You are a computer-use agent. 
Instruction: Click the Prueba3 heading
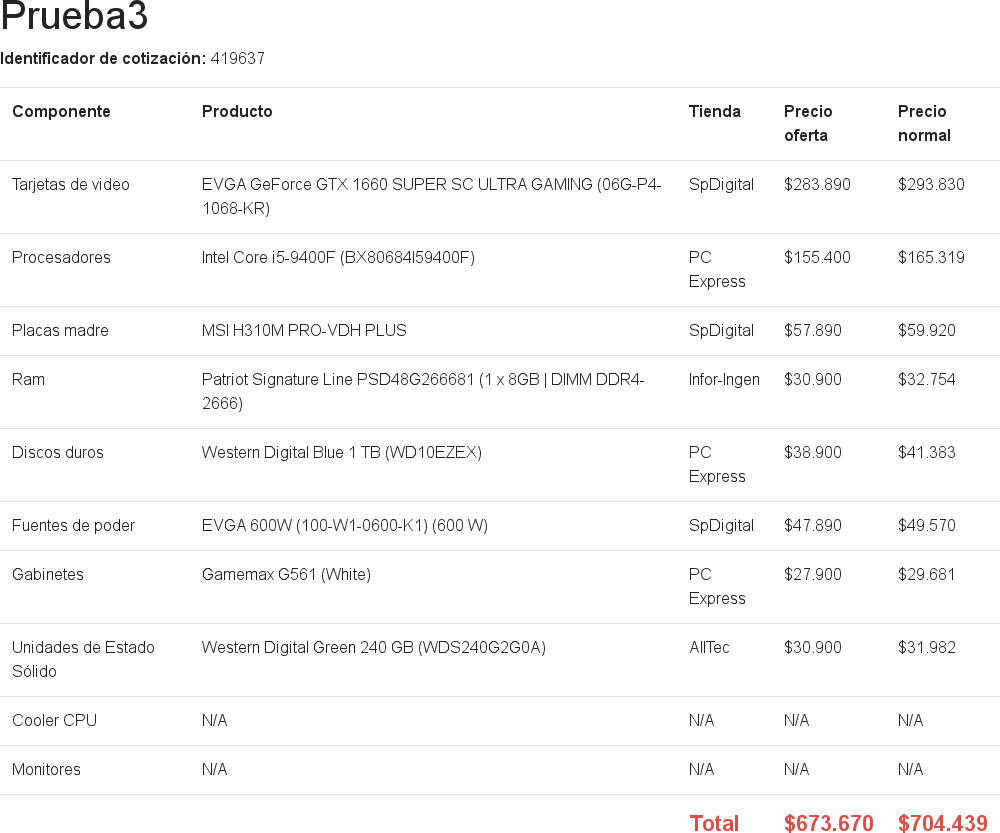tap(74, 15)
